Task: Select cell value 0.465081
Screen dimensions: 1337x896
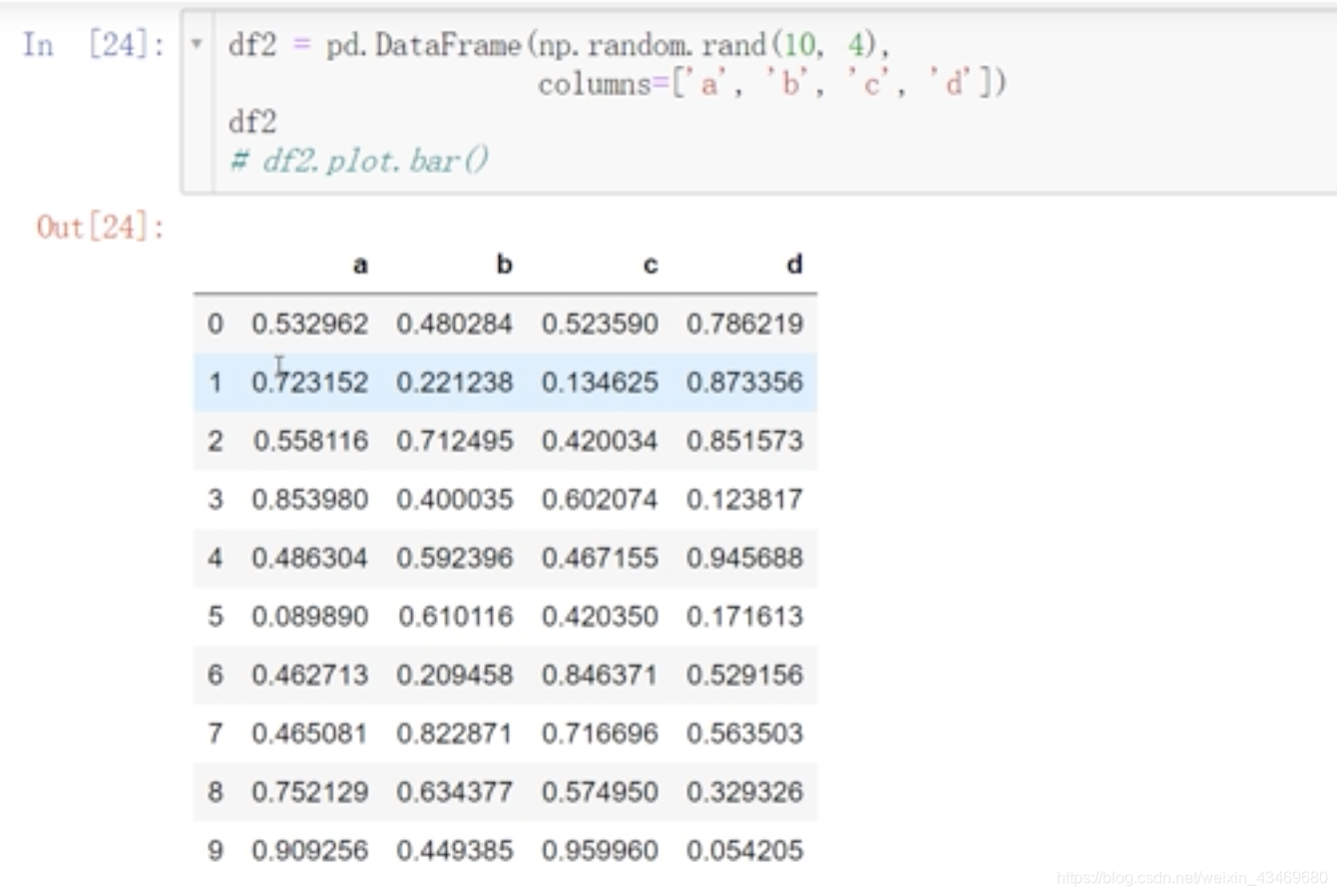Action: pyautogui.click(x=310, y=733)
